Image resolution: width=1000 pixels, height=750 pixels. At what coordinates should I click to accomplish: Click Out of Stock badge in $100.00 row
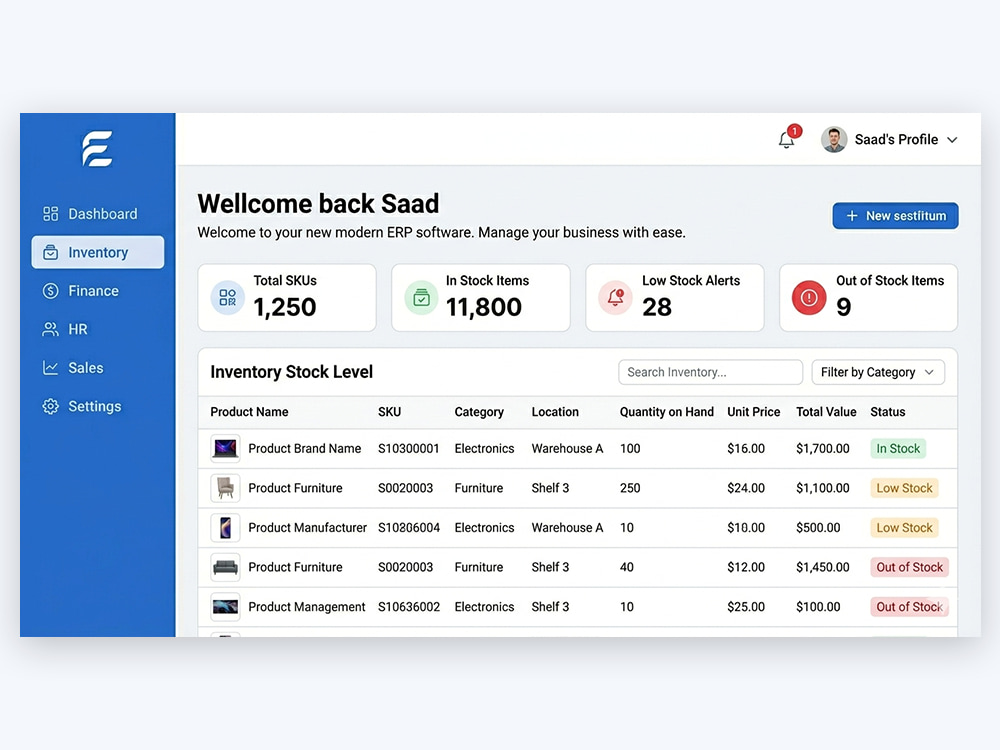909,607
